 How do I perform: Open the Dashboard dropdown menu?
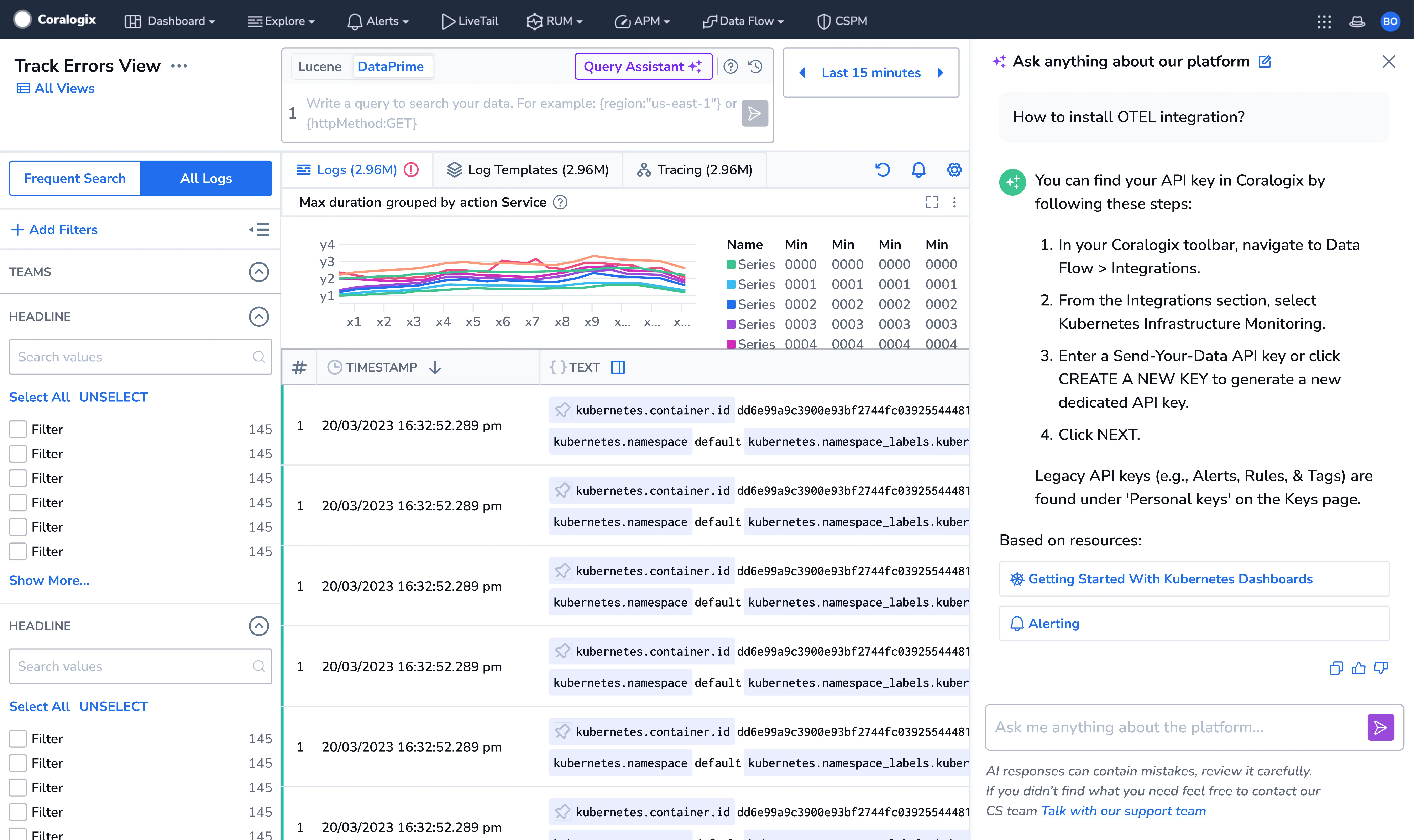click(170, 21)
